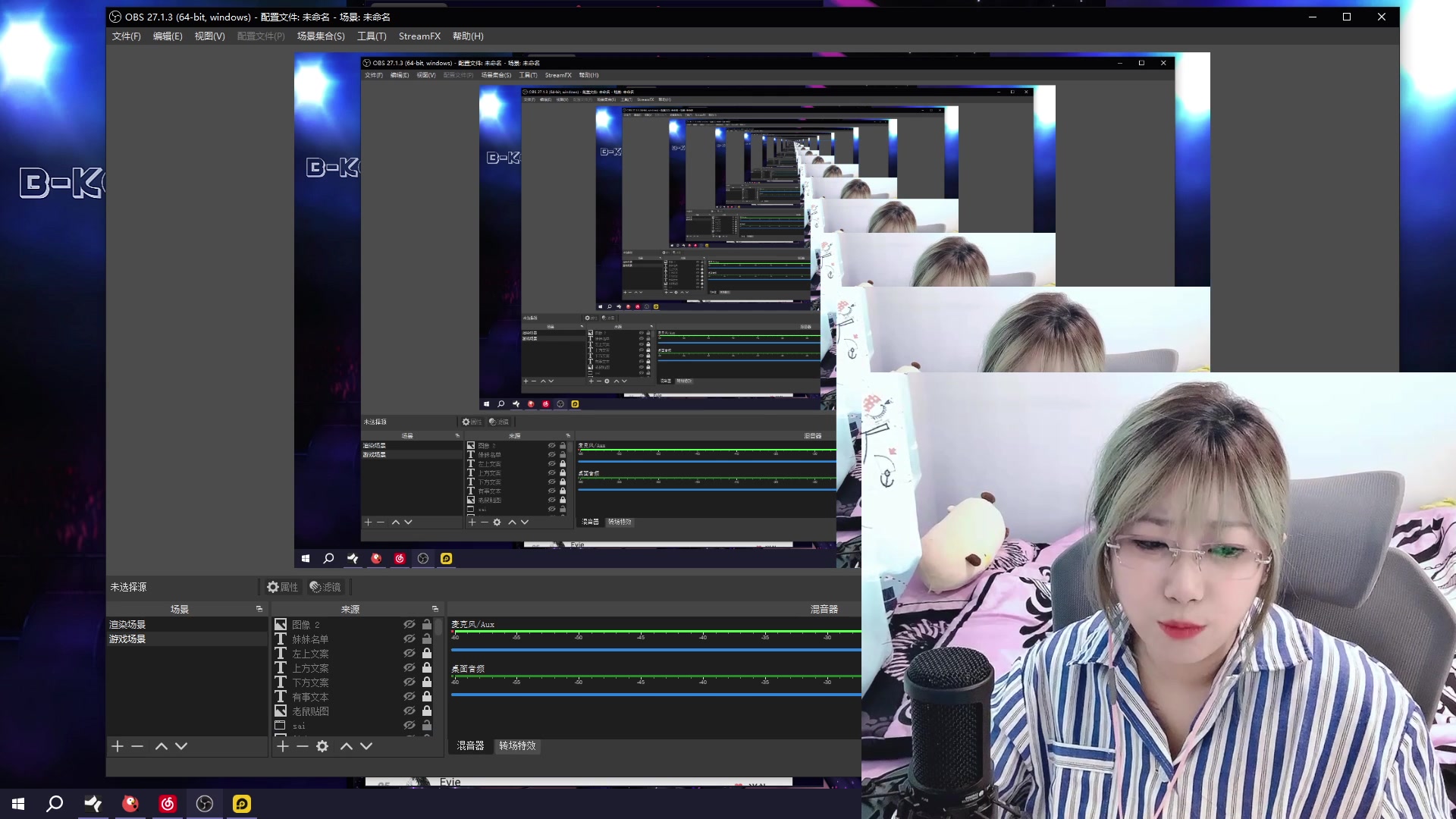Open NetEase Cloud Music in taskbar
1456x819 pixels.
168,804
